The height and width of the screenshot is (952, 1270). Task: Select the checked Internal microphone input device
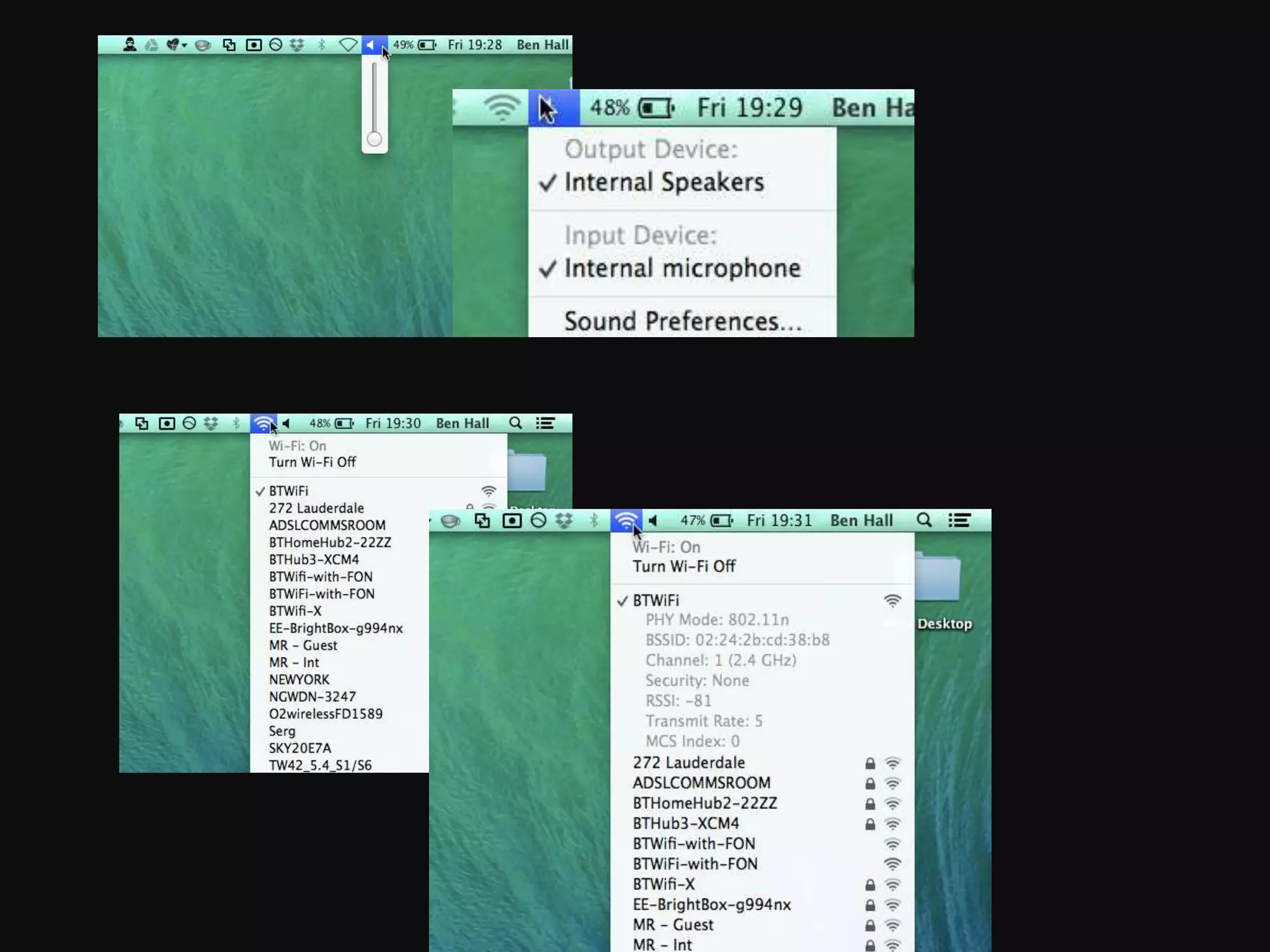682,268
